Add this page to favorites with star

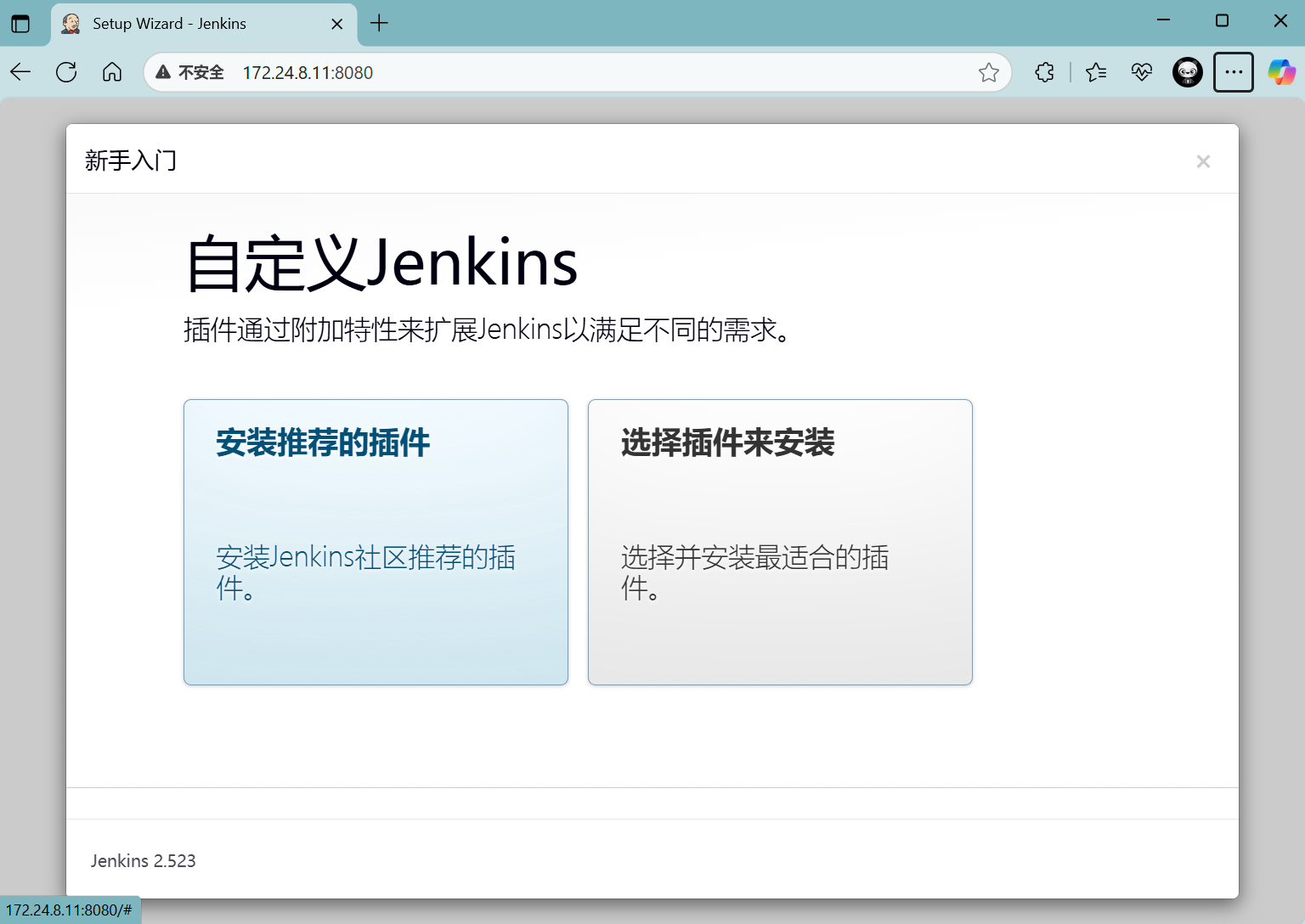988,73
